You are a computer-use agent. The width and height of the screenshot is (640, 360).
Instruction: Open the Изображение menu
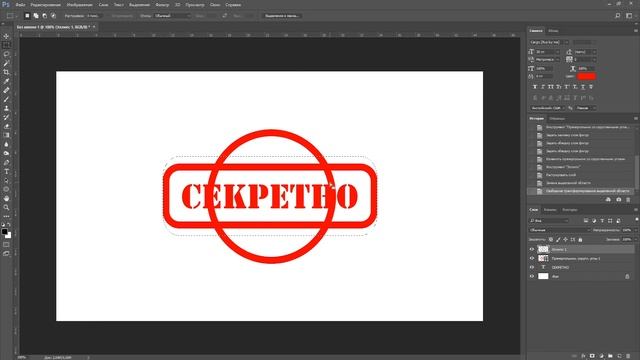coord(80,5)
